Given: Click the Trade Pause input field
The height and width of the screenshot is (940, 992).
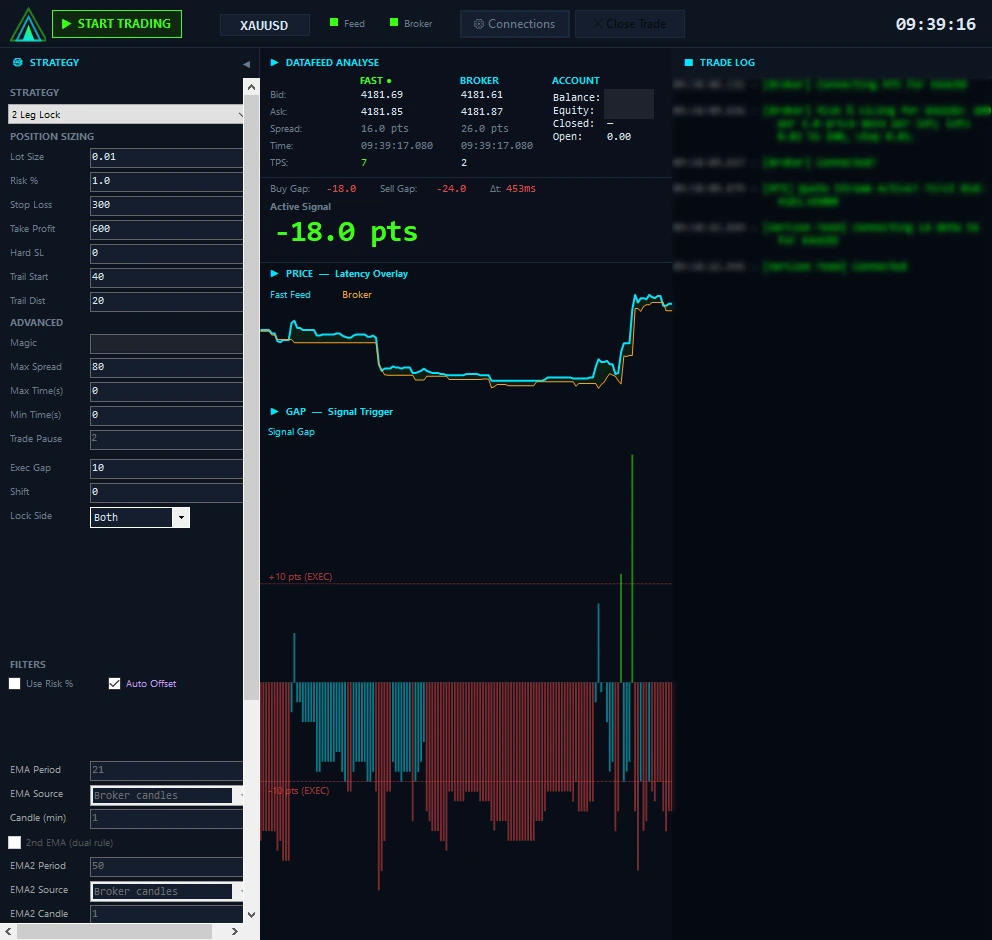Looking at the screenshot, I should (166, 440).
